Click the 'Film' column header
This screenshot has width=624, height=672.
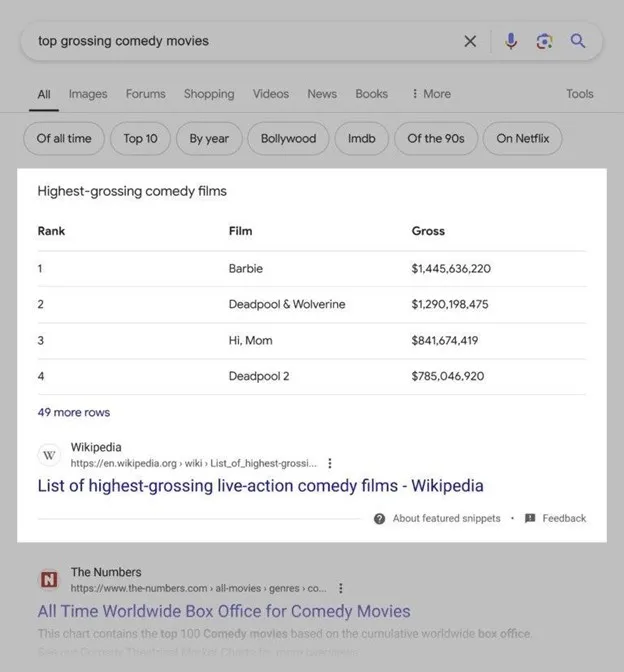pyautogui.click(x=240, y=231)
